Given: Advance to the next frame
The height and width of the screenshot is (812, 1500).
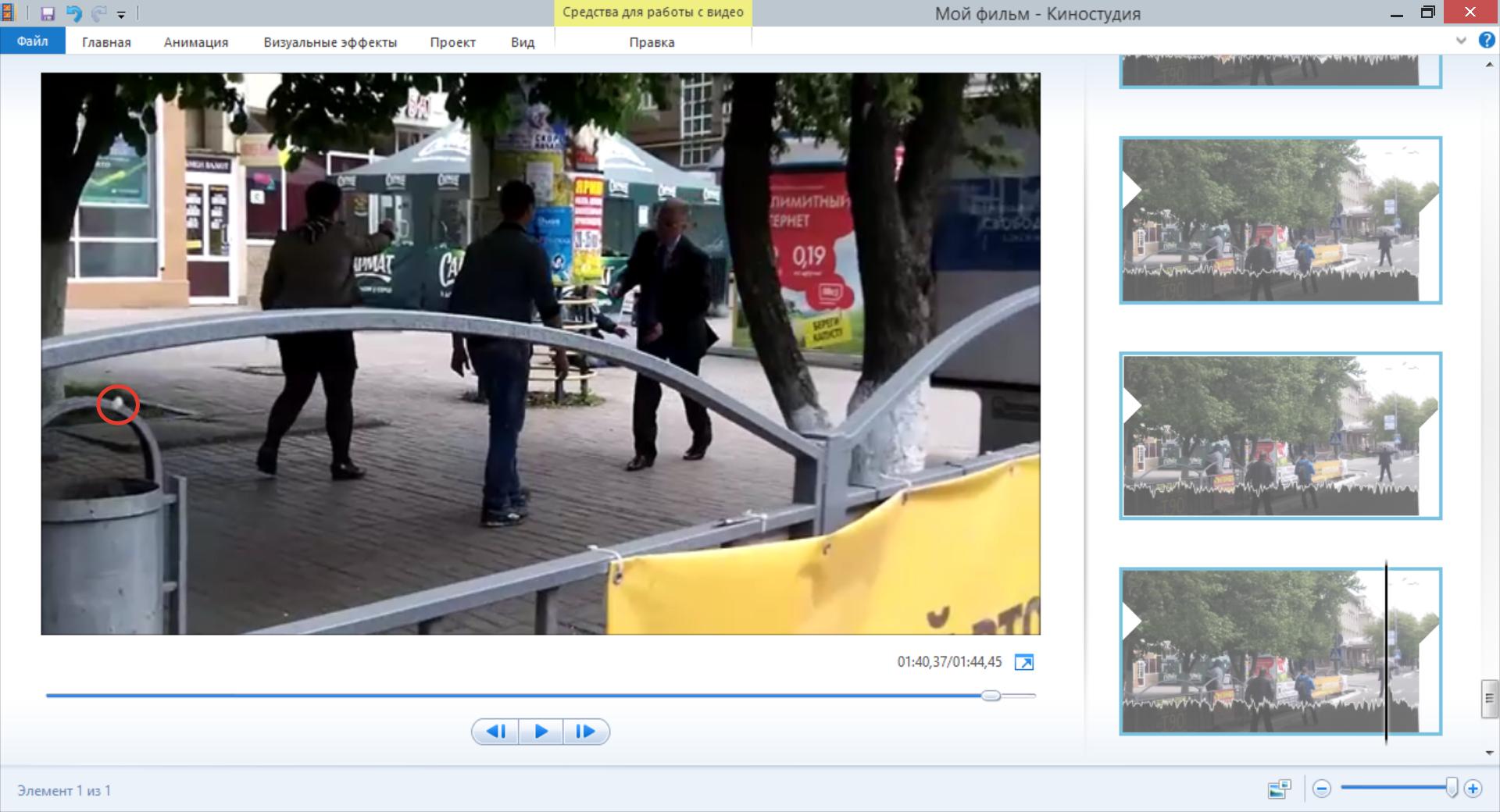Looking at the screenshot, I should click(586, 732).
